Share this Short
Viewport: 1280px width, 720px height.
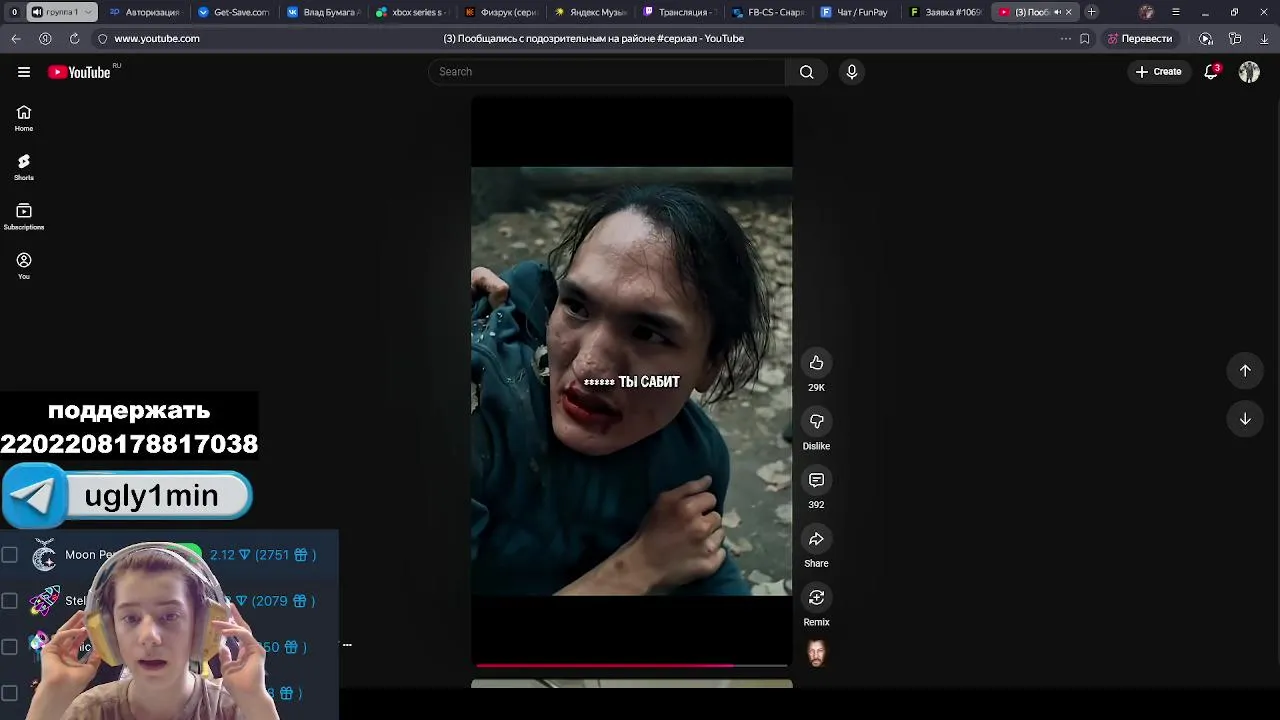[x=816, y=539]
